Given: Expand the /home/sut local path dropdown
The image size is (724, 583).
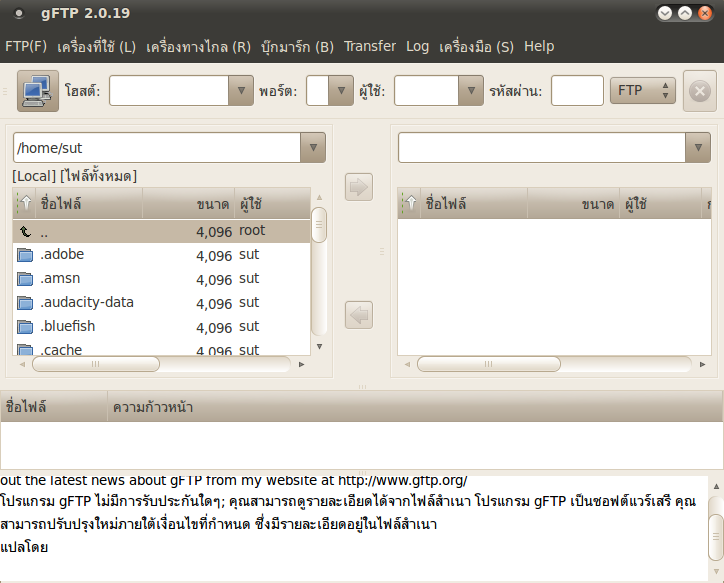Looking at the screenshot, I should click(313, 148).
